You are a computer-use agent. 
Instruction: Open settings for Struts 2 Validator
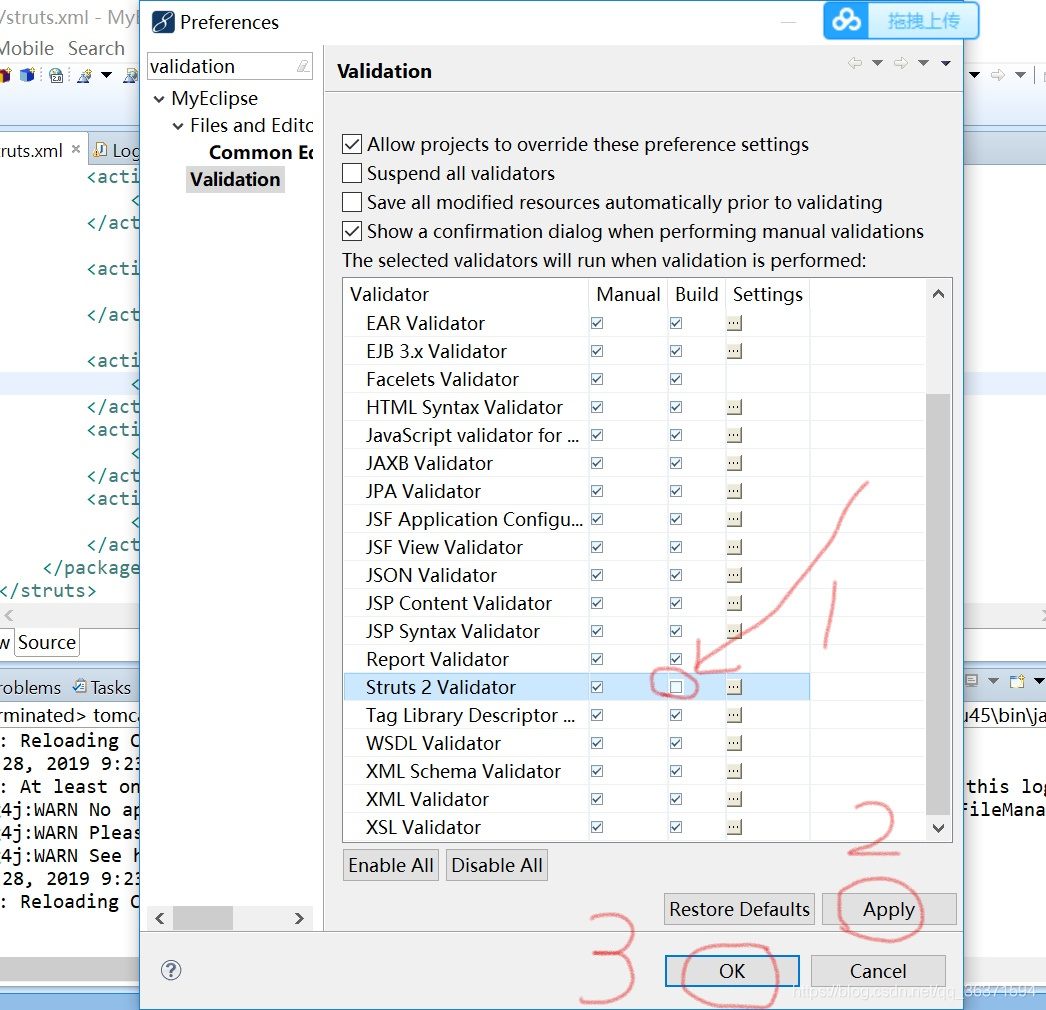pos(734,687)
